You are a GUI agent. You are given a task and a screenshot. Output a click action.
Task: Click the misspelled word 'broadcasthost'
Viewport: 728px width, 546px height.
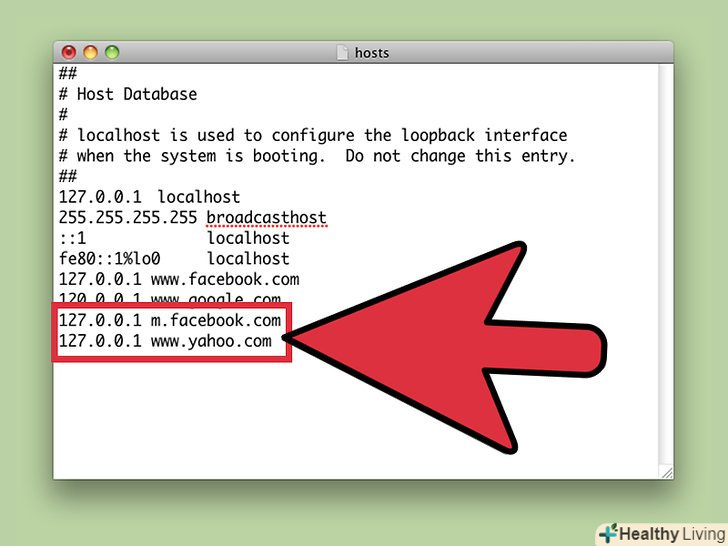tap(266, 218)
